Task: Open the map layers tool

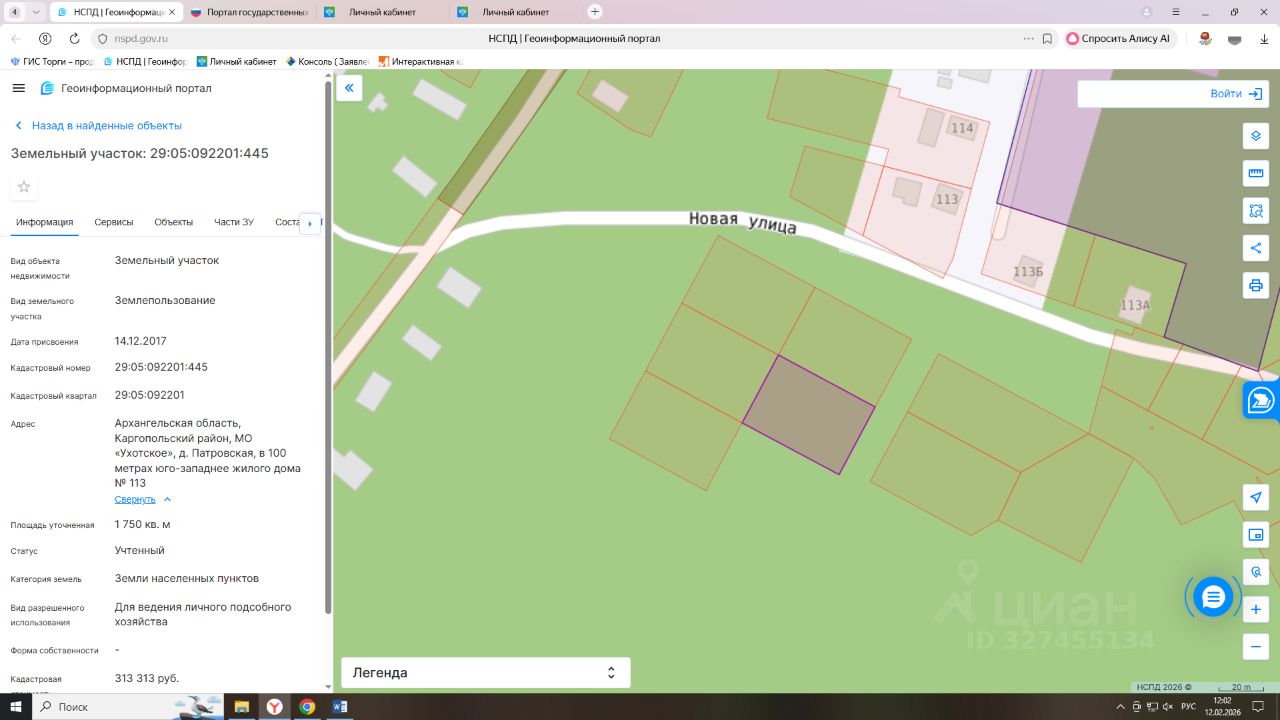Action: click(1256, 136)
